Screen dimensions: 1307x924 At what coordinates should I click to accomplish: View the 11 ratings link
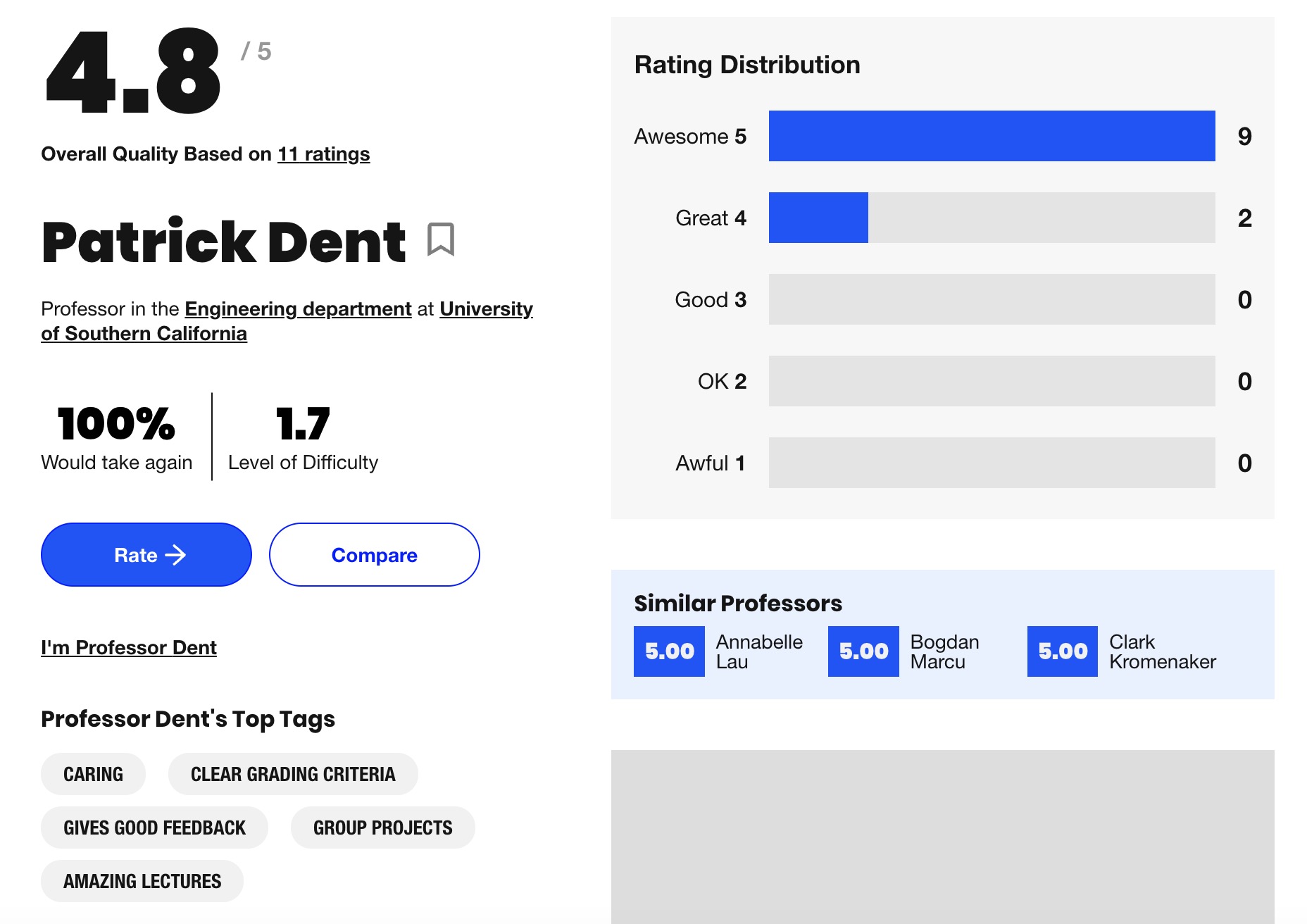(323, 154)
